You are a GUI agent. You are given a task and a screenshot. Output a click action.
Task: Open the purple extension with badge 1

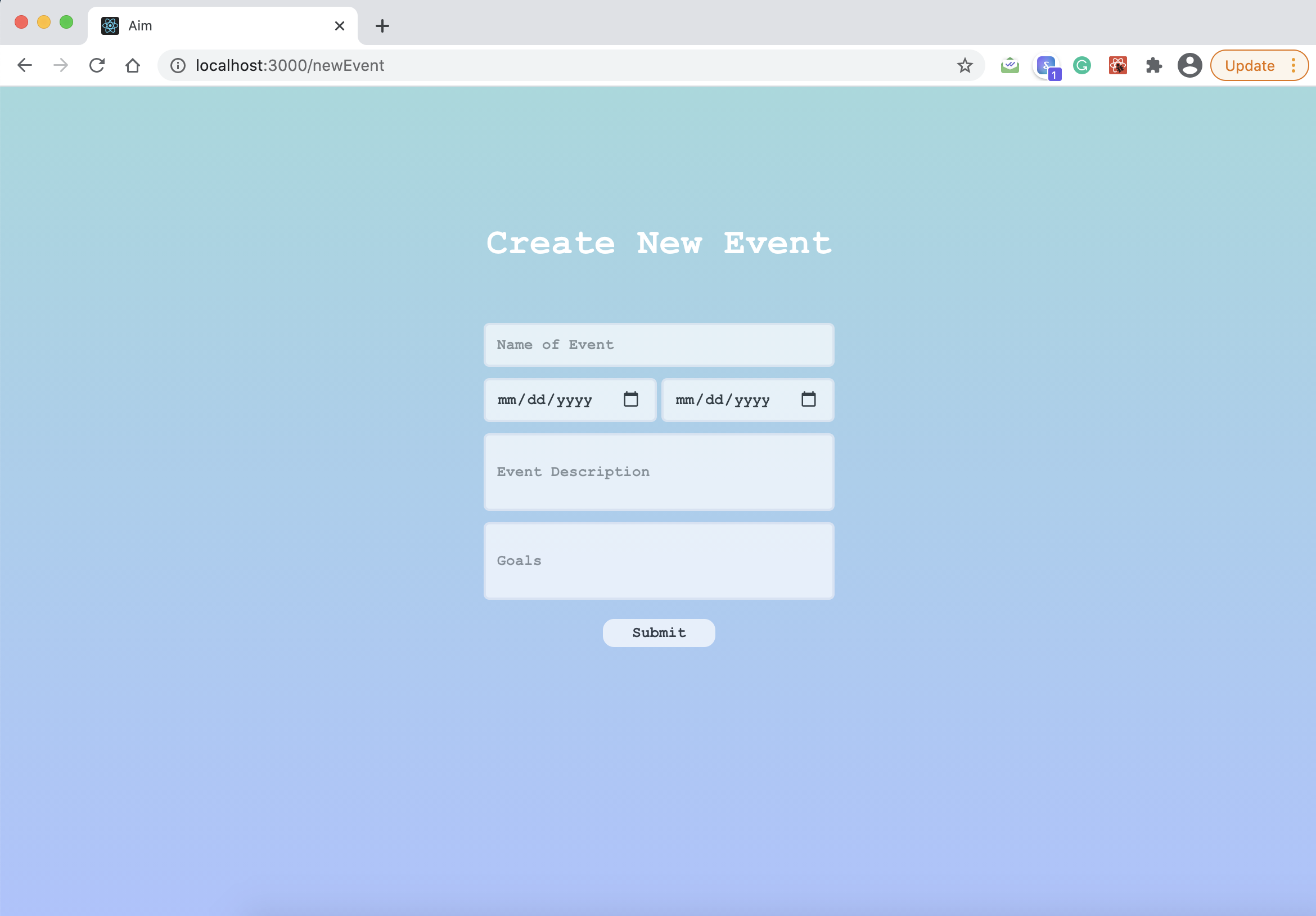point(1047,66)
